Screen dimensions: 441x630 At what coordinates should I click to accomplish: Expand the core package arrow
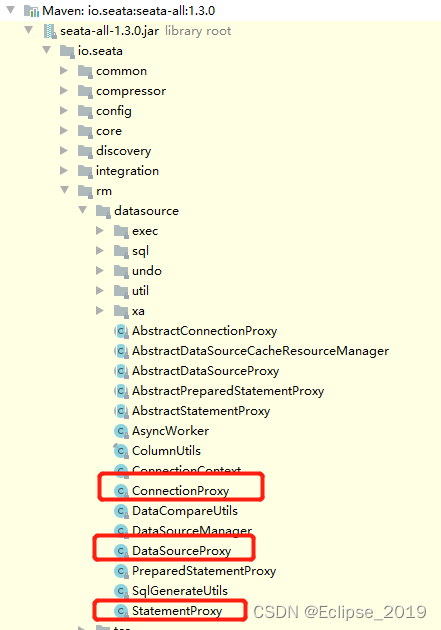click(63, 131)
